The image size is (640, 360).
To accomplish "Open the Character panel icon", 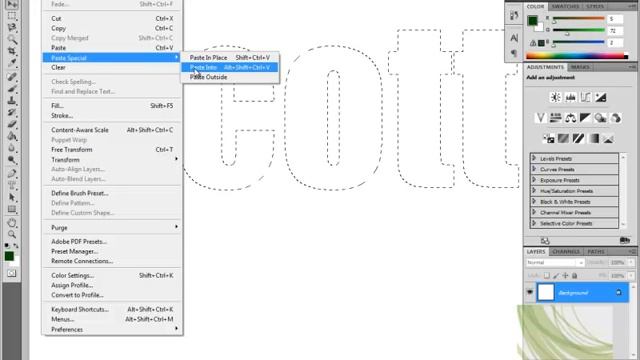I will tap(514, 38).
